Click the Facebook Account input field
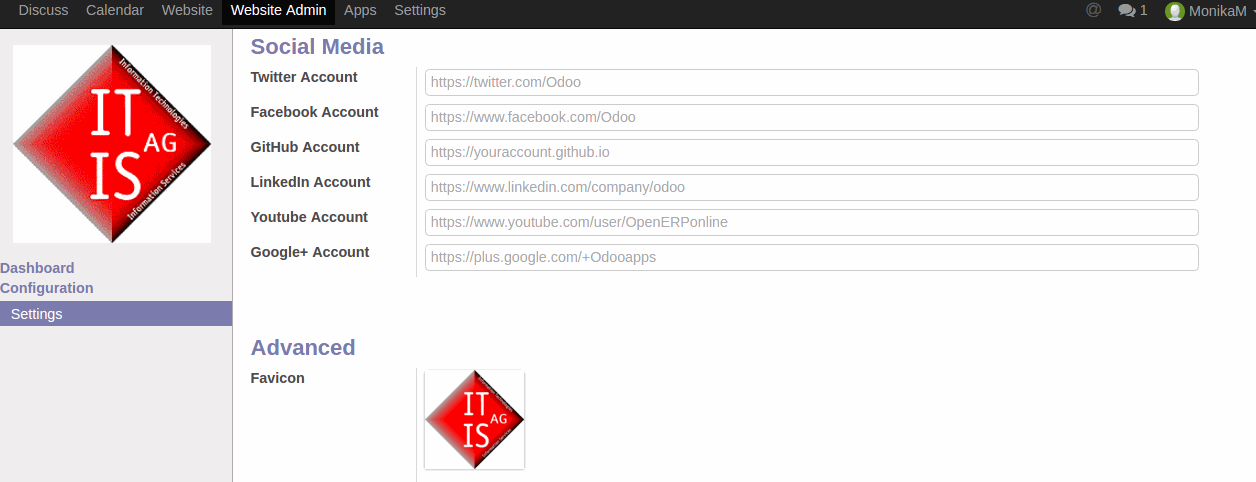Screen dimensions: 1256x482 pyautogui.click(x=812, y=117)
